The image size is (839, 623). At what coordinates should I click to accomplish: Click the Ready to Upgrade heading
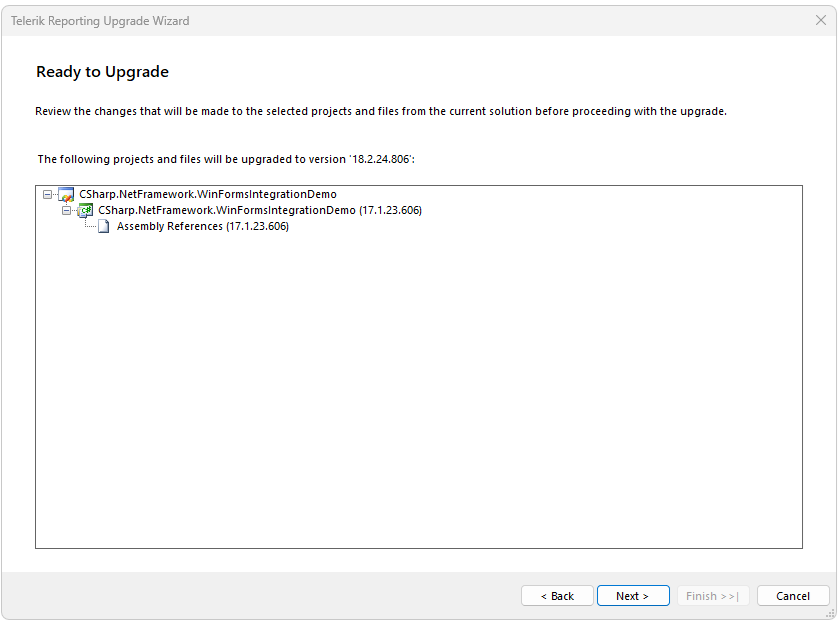coord(102,72)
